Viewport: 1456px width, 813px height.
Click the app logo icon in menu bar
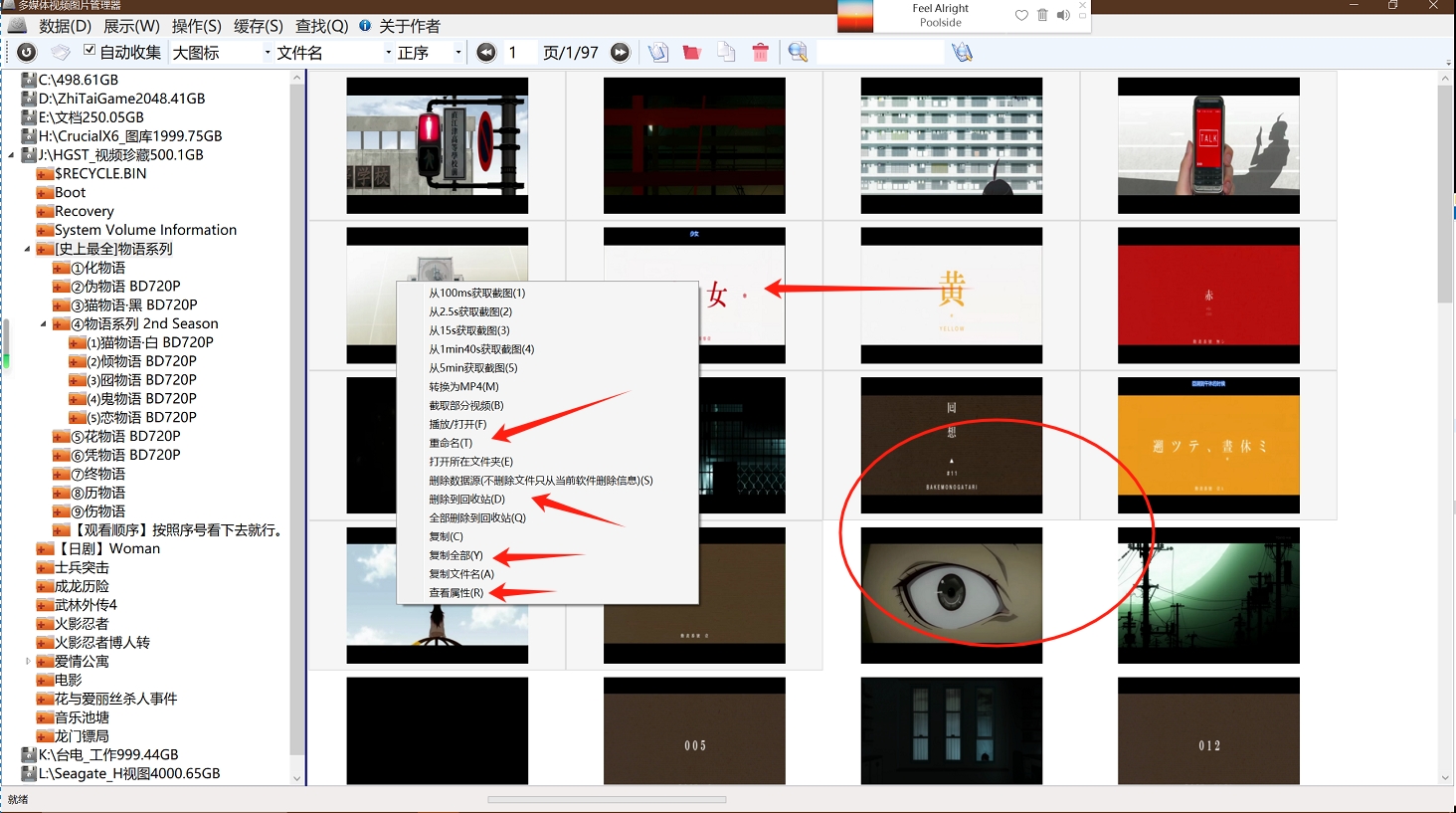point(17,25)
